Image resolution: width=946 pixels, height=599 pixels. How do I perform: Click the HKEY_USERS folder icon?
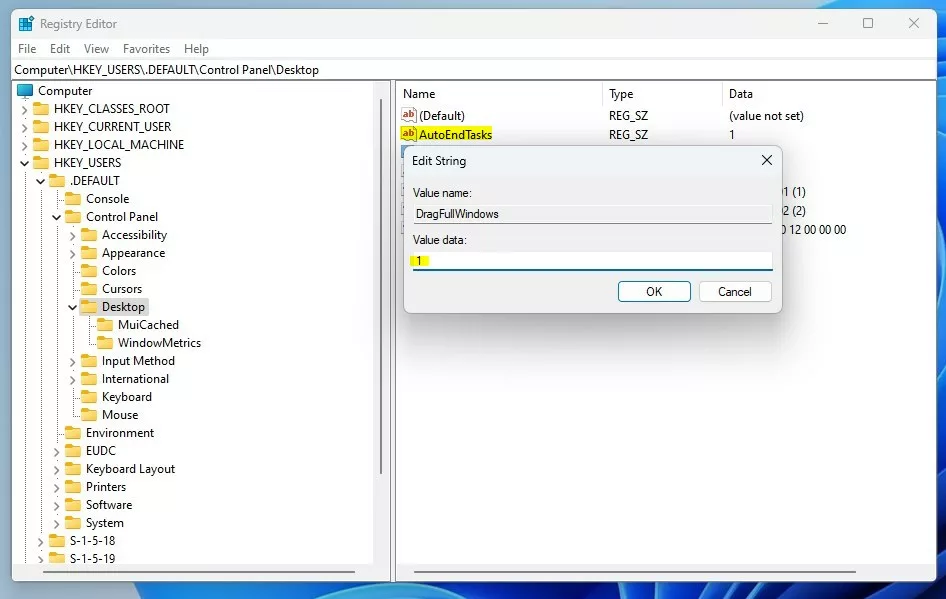tap(41, 163)
